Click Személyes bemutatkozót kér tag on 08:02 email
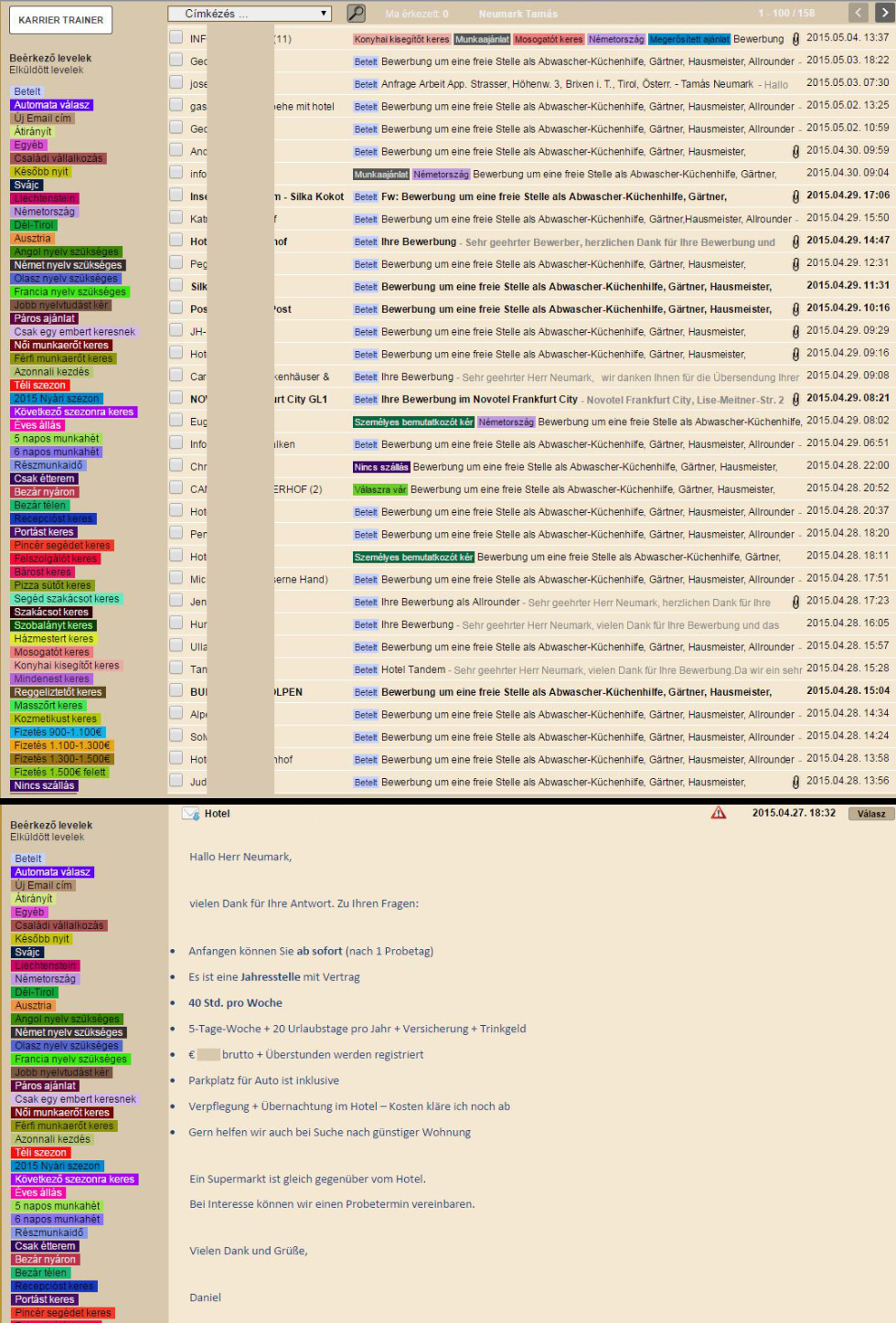 tap(413, 422)
